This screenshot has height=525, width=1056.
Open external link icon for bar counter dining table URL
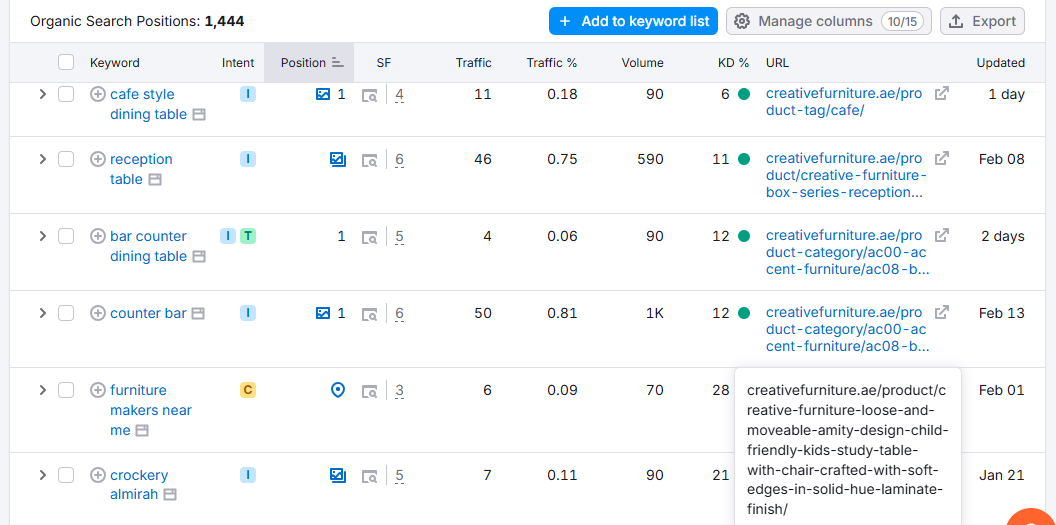[942, 235]
